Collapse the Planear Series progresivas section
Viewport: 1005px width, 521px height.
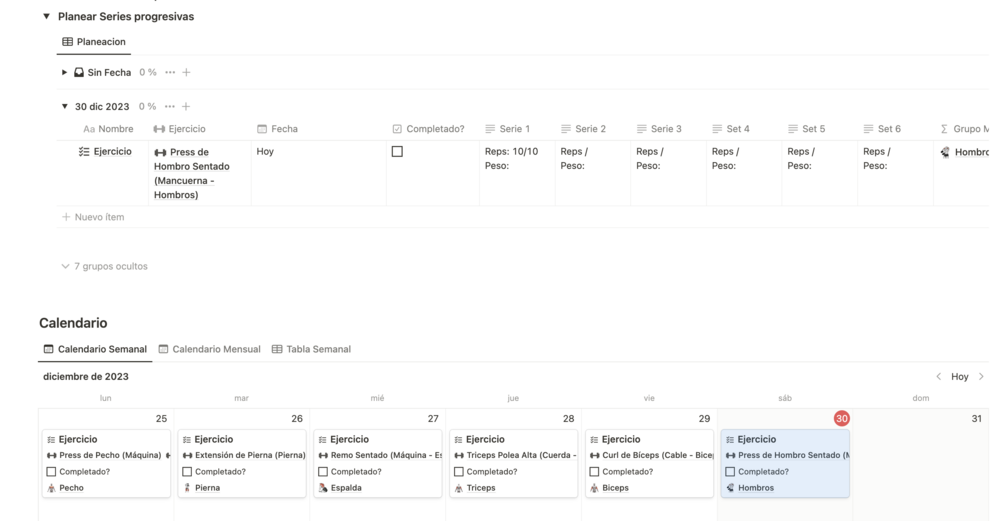46,17
